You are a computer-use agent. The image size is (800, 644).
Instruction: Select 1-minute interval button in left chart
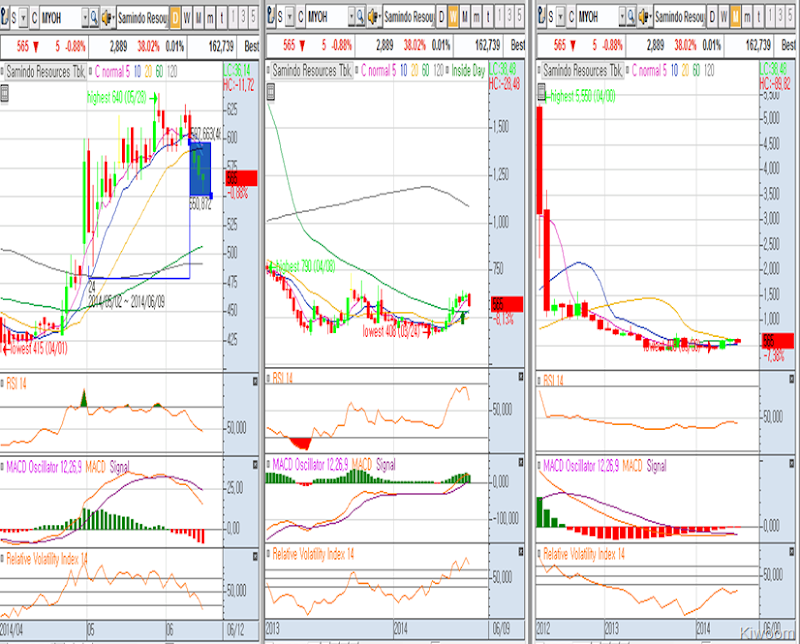[233, 18]
